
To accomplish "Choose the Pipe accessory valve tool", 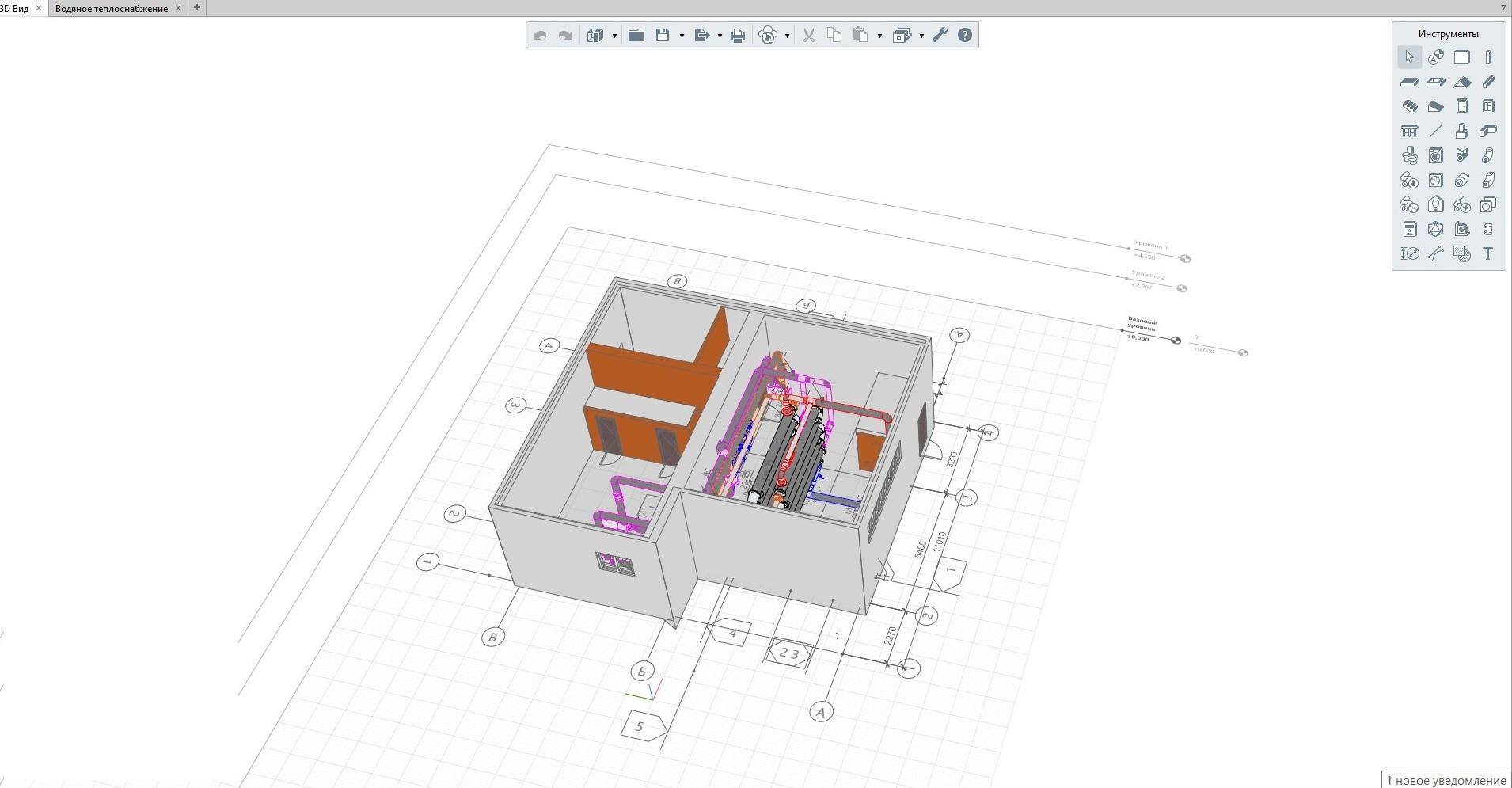I will [1461, 155].
